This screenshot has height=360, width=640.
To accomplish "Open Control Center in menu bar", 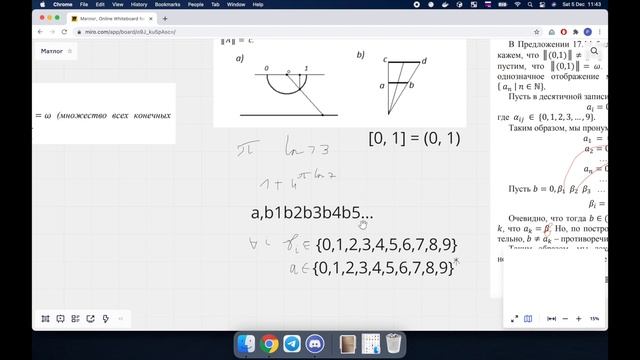I will (x=542, y=4).
